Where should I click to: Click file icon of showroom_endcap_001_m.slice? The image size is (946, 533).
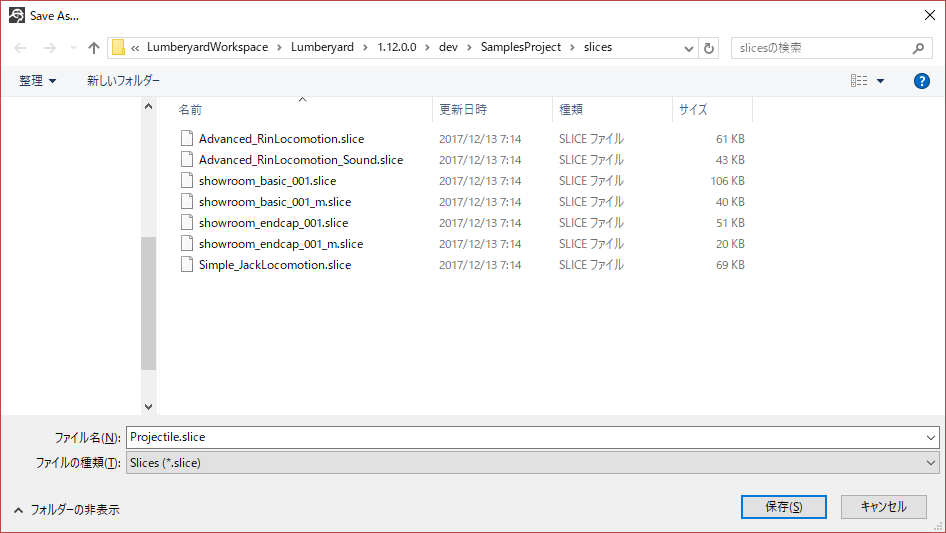[187, 244]
